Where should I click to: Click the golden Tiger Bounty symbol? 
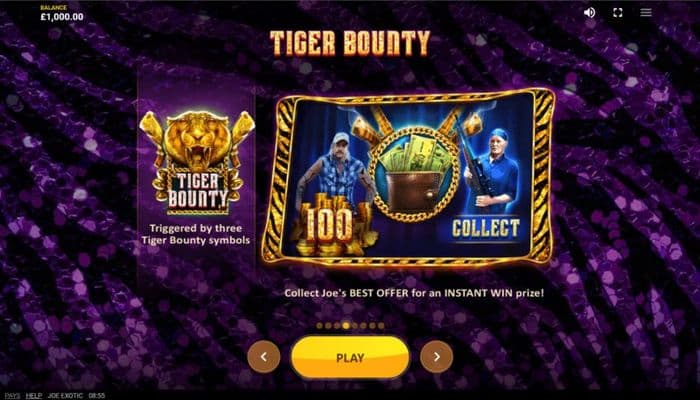[x=197, y=162]
